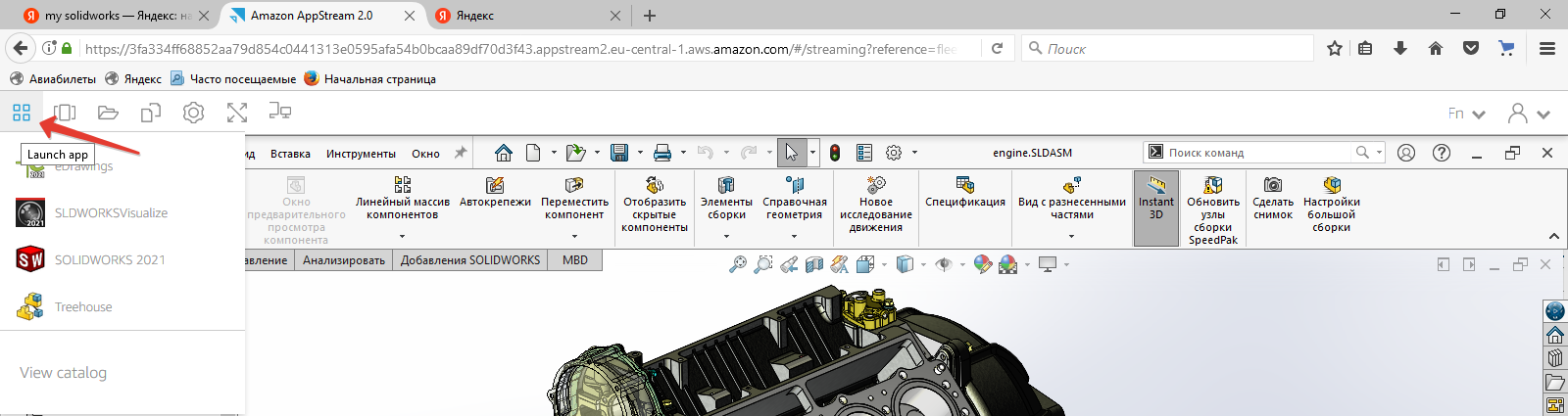Viewport: 1568px width, 416px height.
Task: Open SolidWorks Options gear icon
Action: click(894, 153)
